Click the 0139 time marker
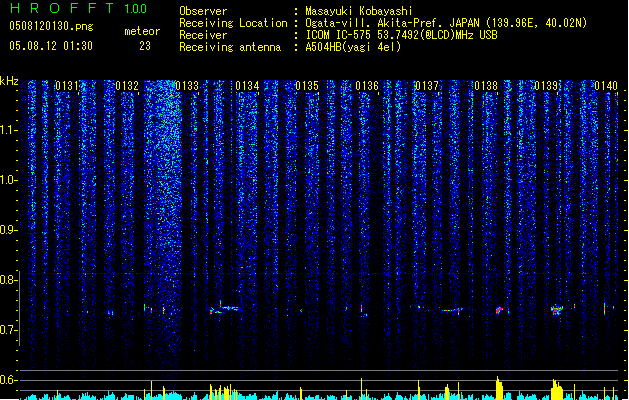The height and width of the screenshot is (400, 629). [x=546, y=86]
